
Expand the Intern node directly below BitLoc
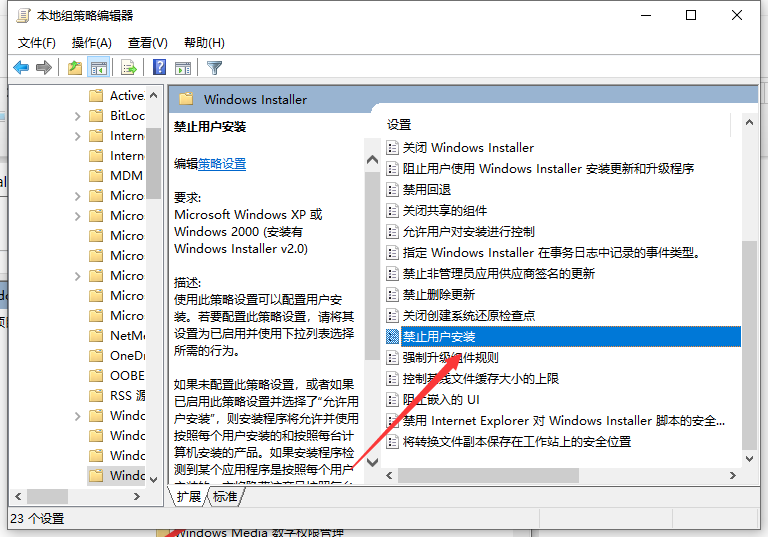coord(78,136)
